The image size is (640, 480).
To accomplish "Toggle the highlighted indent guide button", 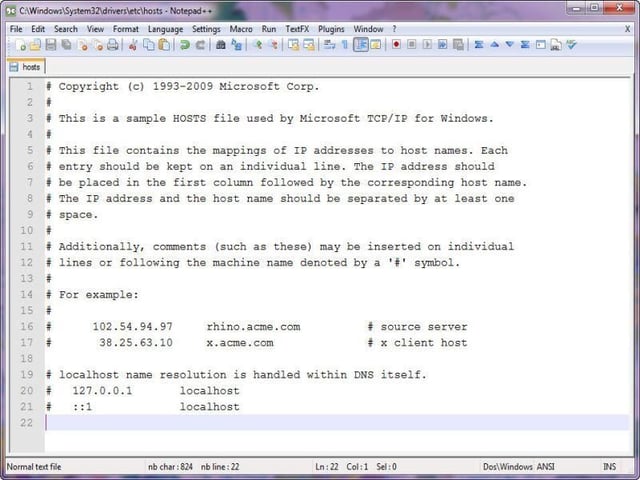I will click(x=361, y=44).
